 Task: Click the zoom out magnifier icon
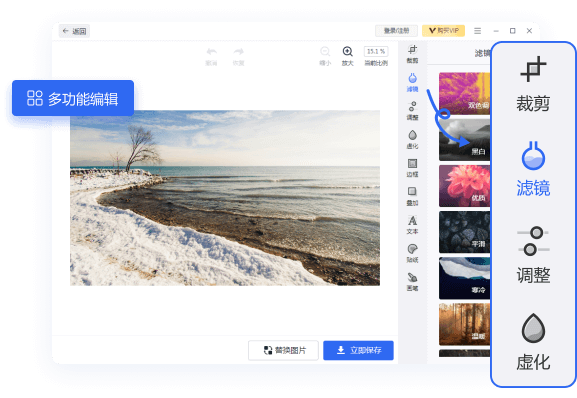[325, 56]
